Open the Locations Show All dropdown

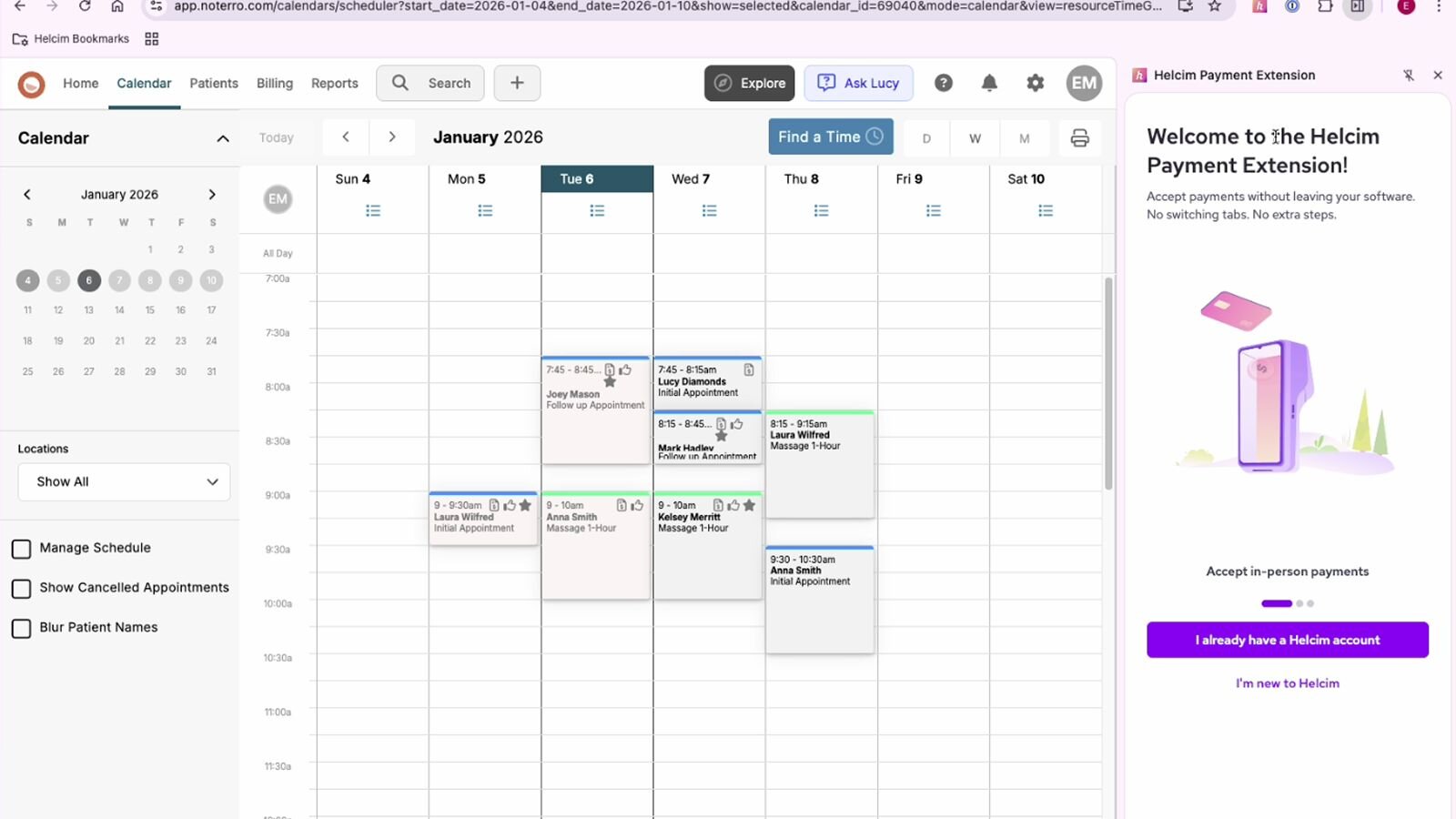(124, 481)
